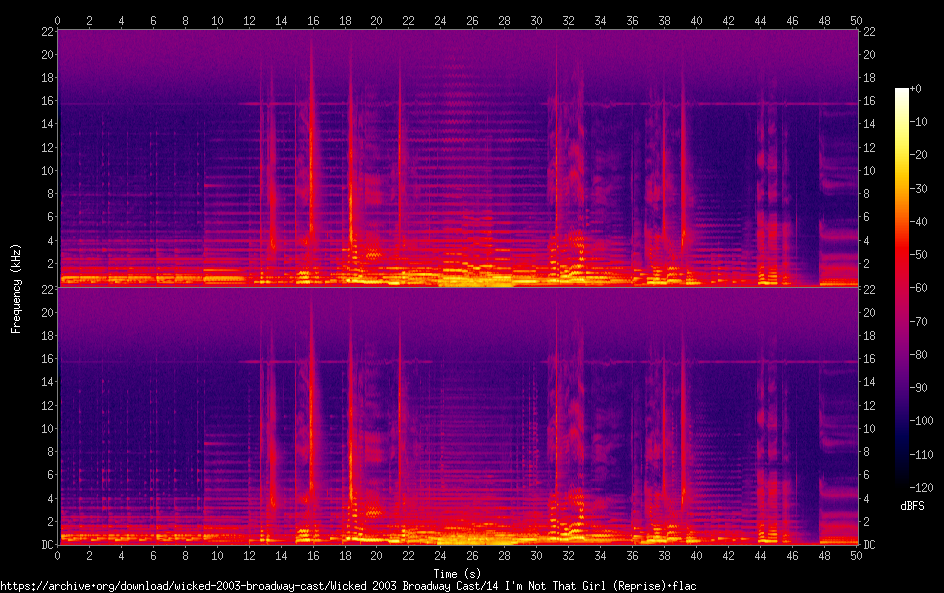Viewport: 944px width, 593px height.
Task: Click the 10 kHz label on the lower-right frequency axis
Action: pyautogui.click(x=870, y=428)
